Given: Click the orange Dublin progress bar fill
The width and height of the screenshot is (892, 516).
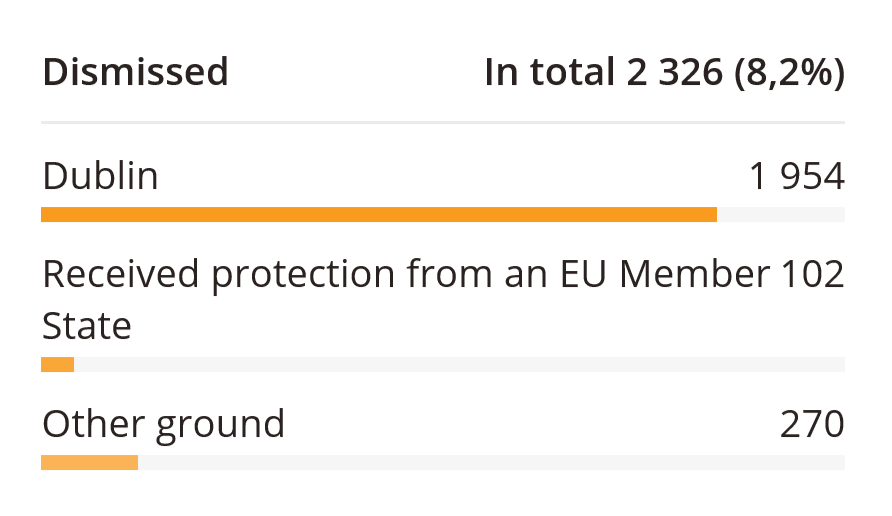Looking at the screenshot, I should (378, 214).
